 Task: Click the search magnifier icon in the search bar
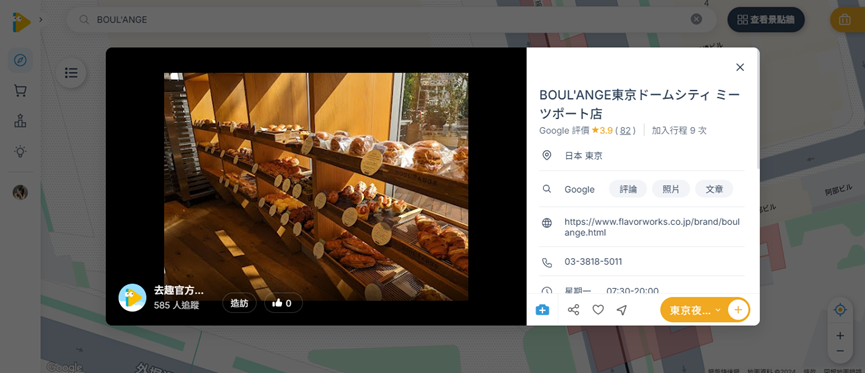click(84, 20)
